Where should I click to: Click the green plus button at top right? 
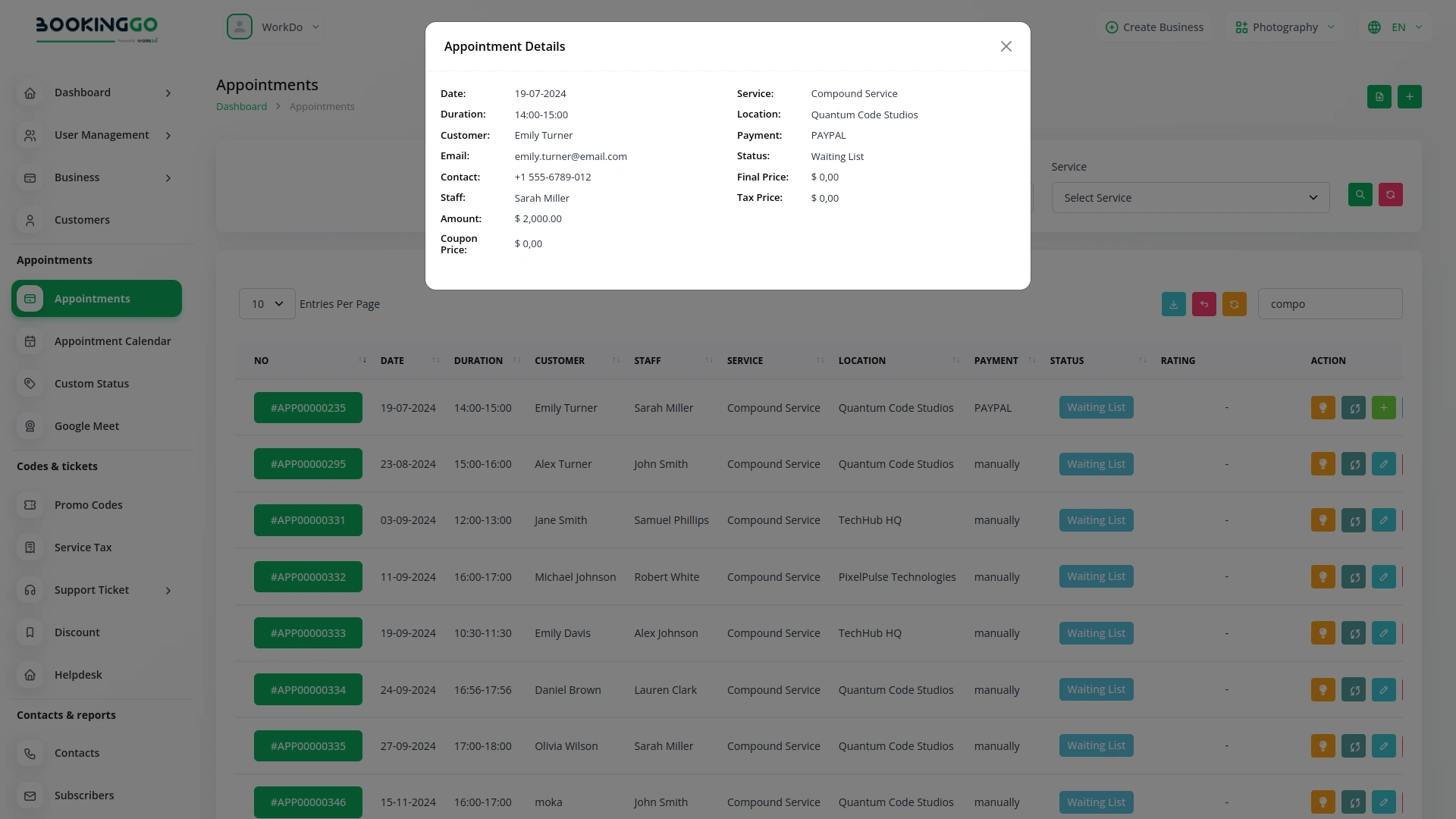[x=1410, y=96]
